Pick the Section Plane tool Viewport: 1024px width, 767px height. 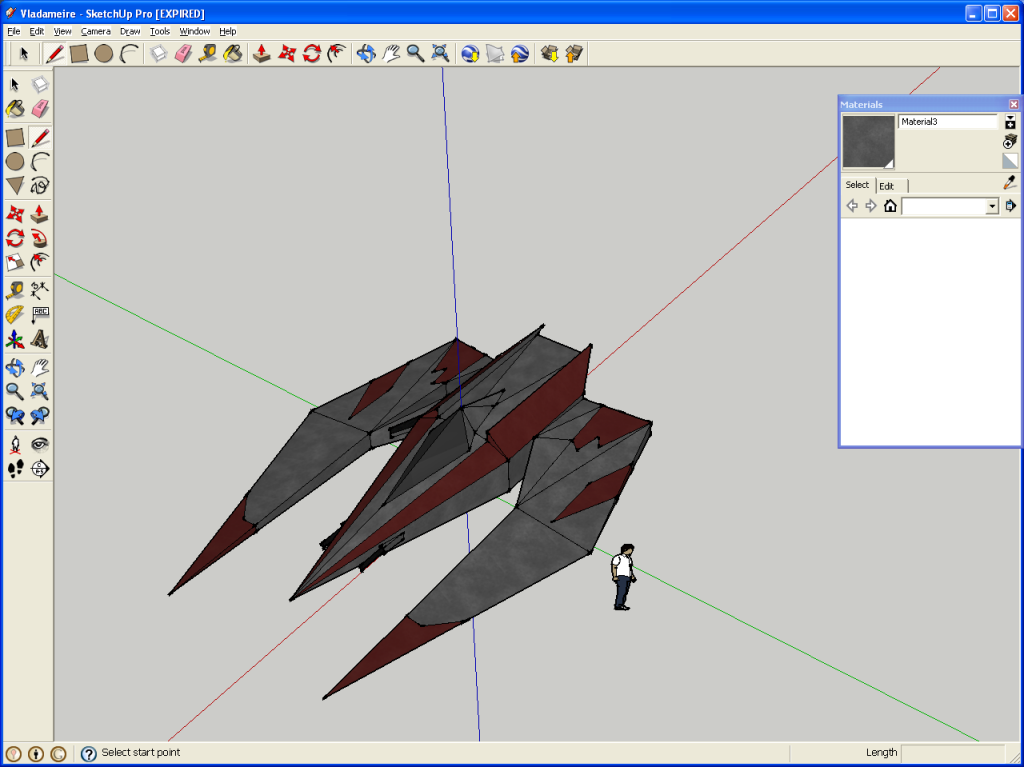40,468
